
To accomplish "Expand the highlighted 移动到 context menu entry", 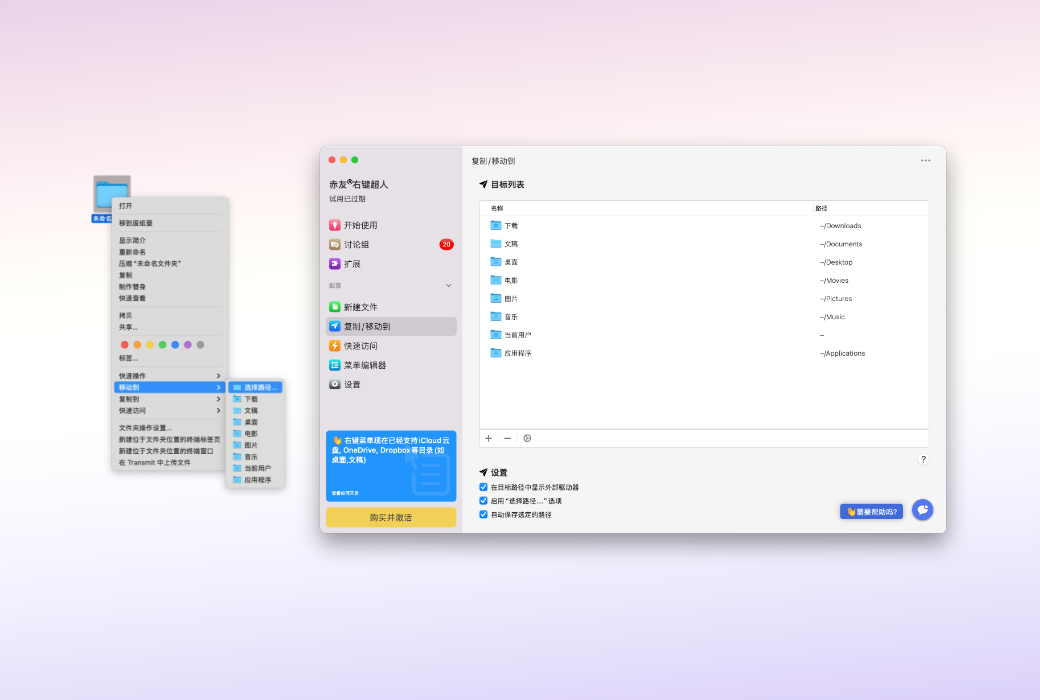I will coord(170,387).
